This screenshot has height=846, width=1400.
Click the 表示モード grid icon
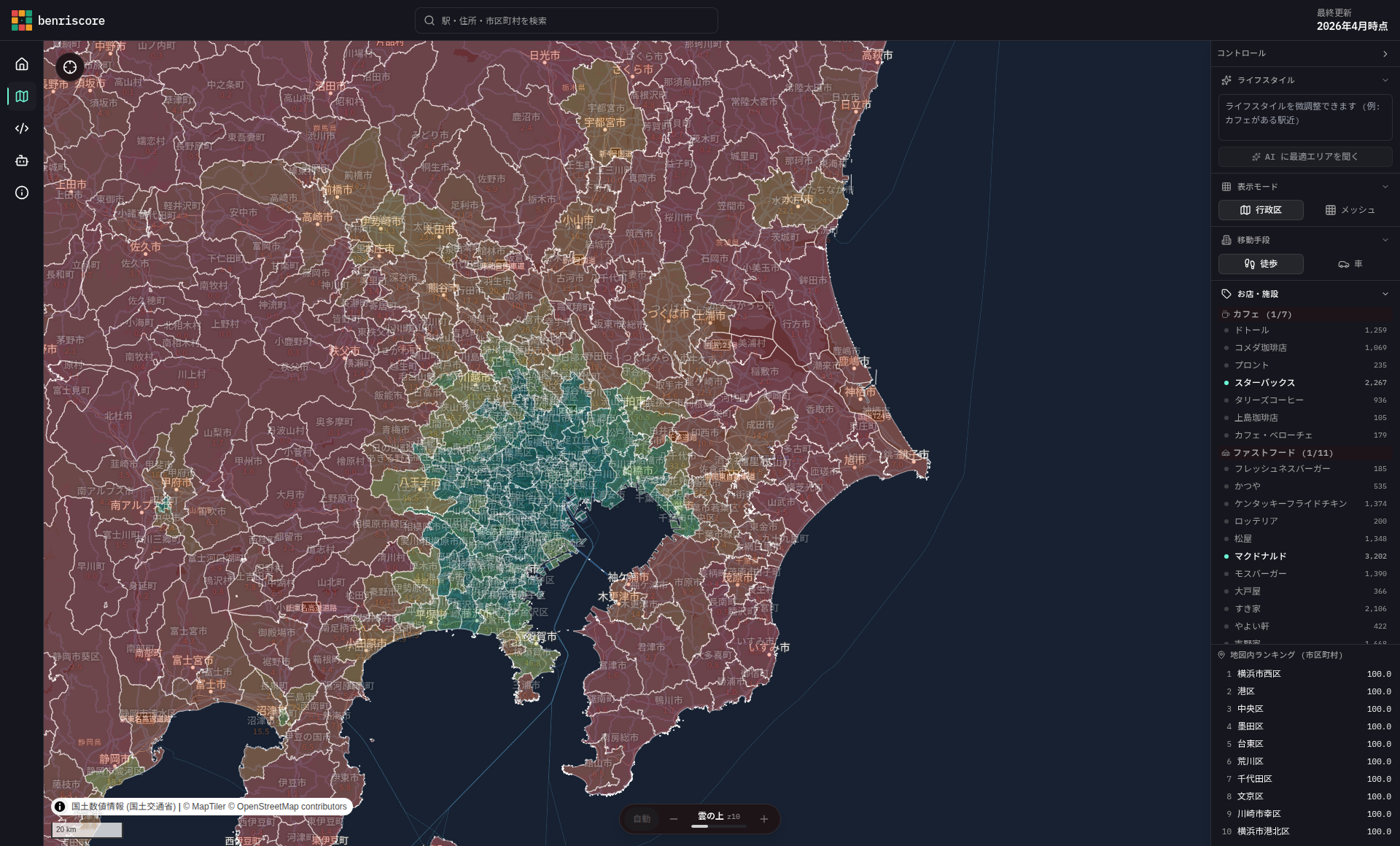(1226, 187)
